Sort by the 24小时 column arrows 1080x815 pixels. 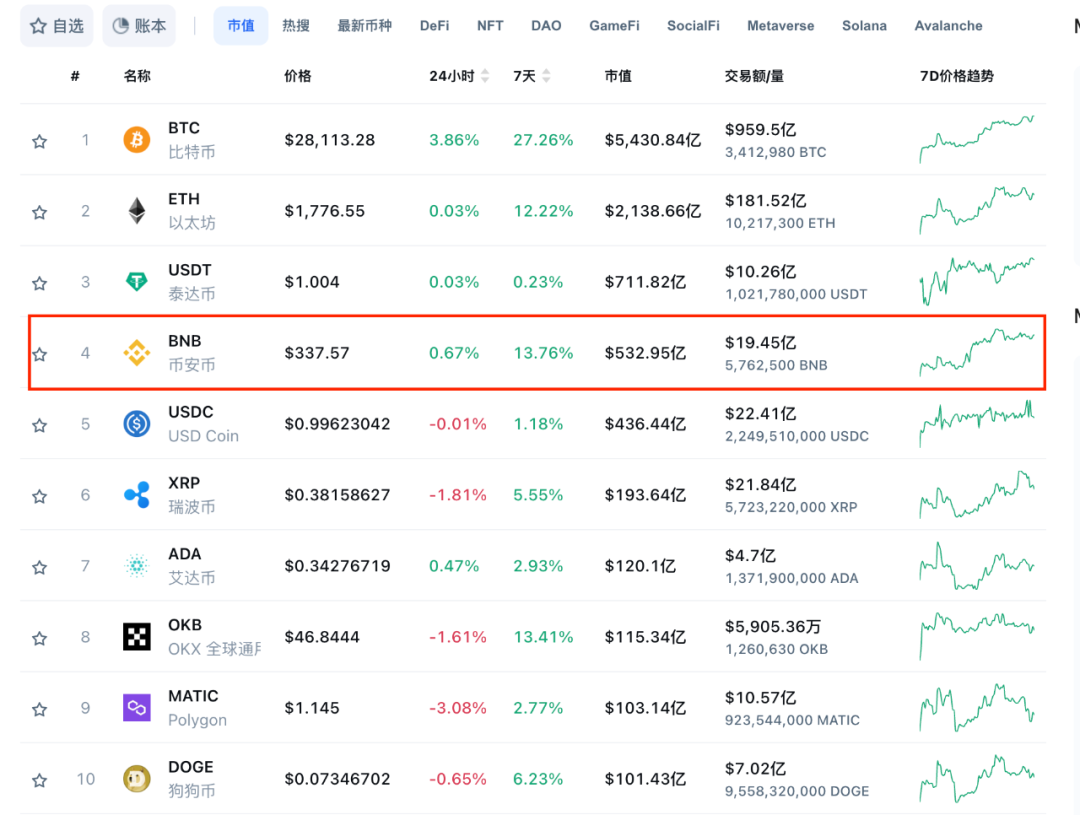(485, 76)
